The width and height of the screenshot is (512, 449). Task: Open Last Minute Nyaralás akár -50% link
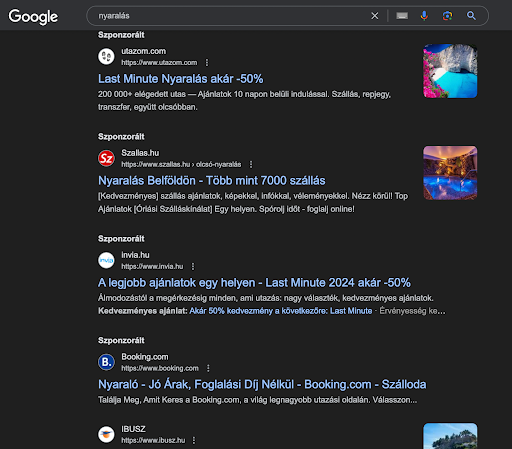pos(181,79)
